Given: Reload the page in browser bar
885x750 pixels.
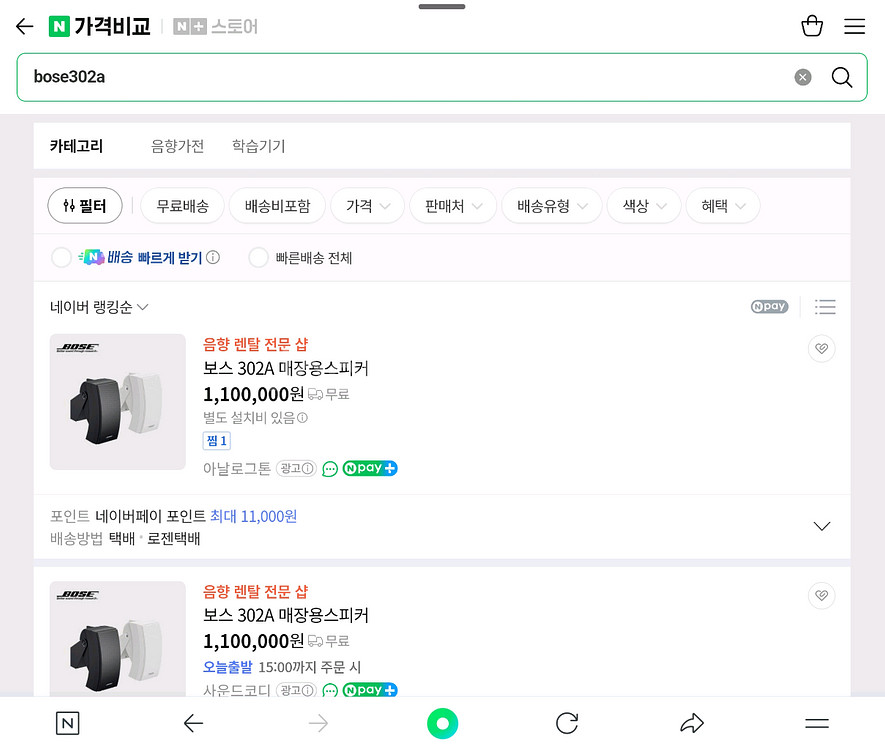Looking at the screenshot, I should pos(567,723).
